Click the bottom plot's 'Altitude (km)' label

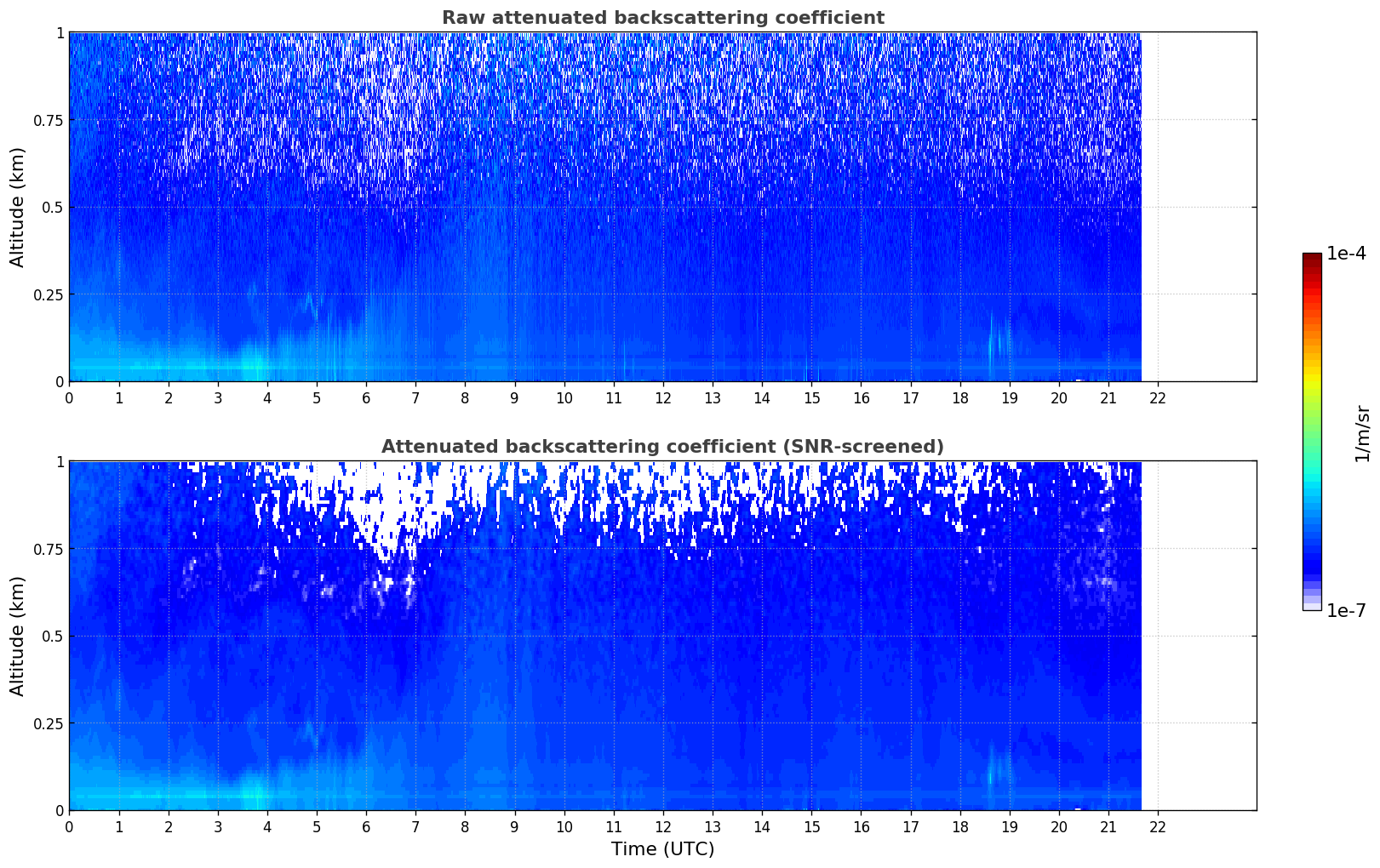17,636
